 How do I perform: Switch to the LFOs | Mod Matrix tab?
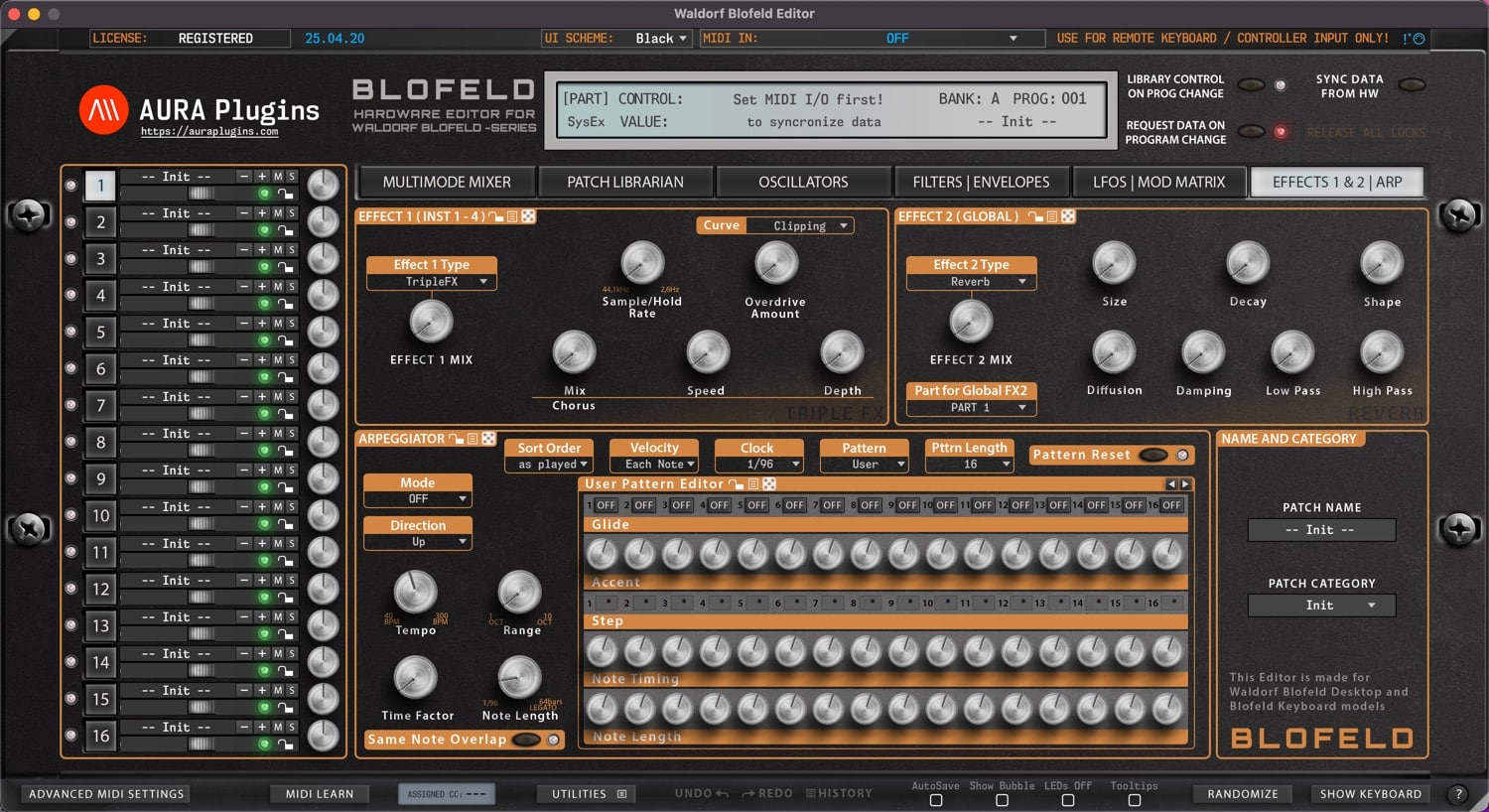1159,183
